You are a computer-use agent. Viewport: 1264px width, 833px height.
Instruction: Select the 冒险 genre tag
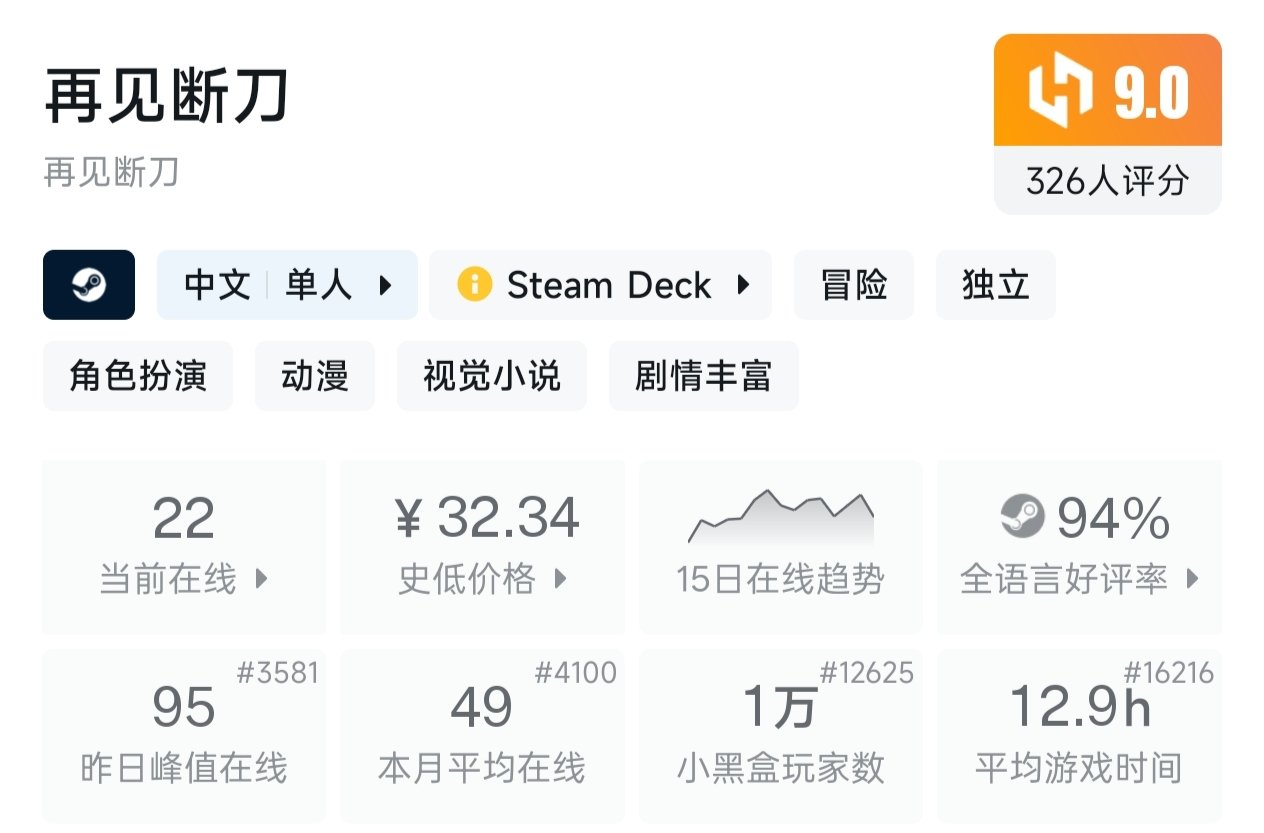(x=854, y=285)
